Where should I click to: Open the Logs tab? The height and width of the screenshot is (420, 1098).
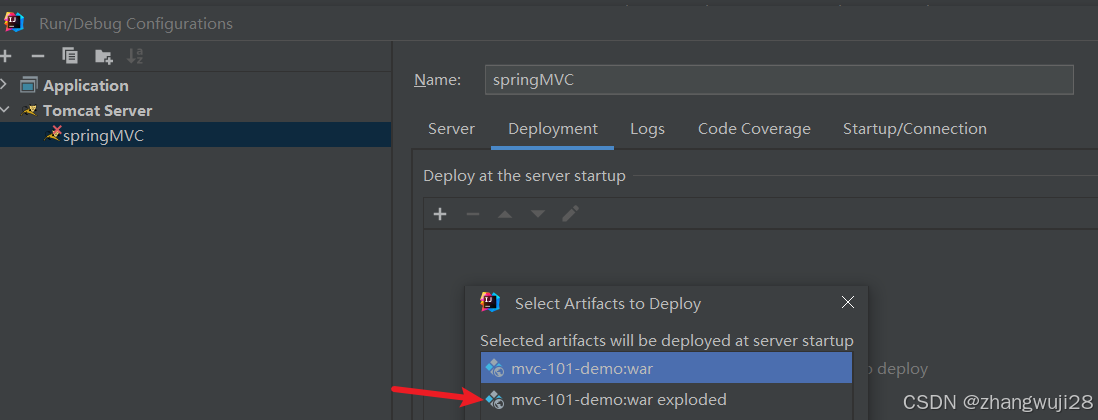tap(648, 129)
